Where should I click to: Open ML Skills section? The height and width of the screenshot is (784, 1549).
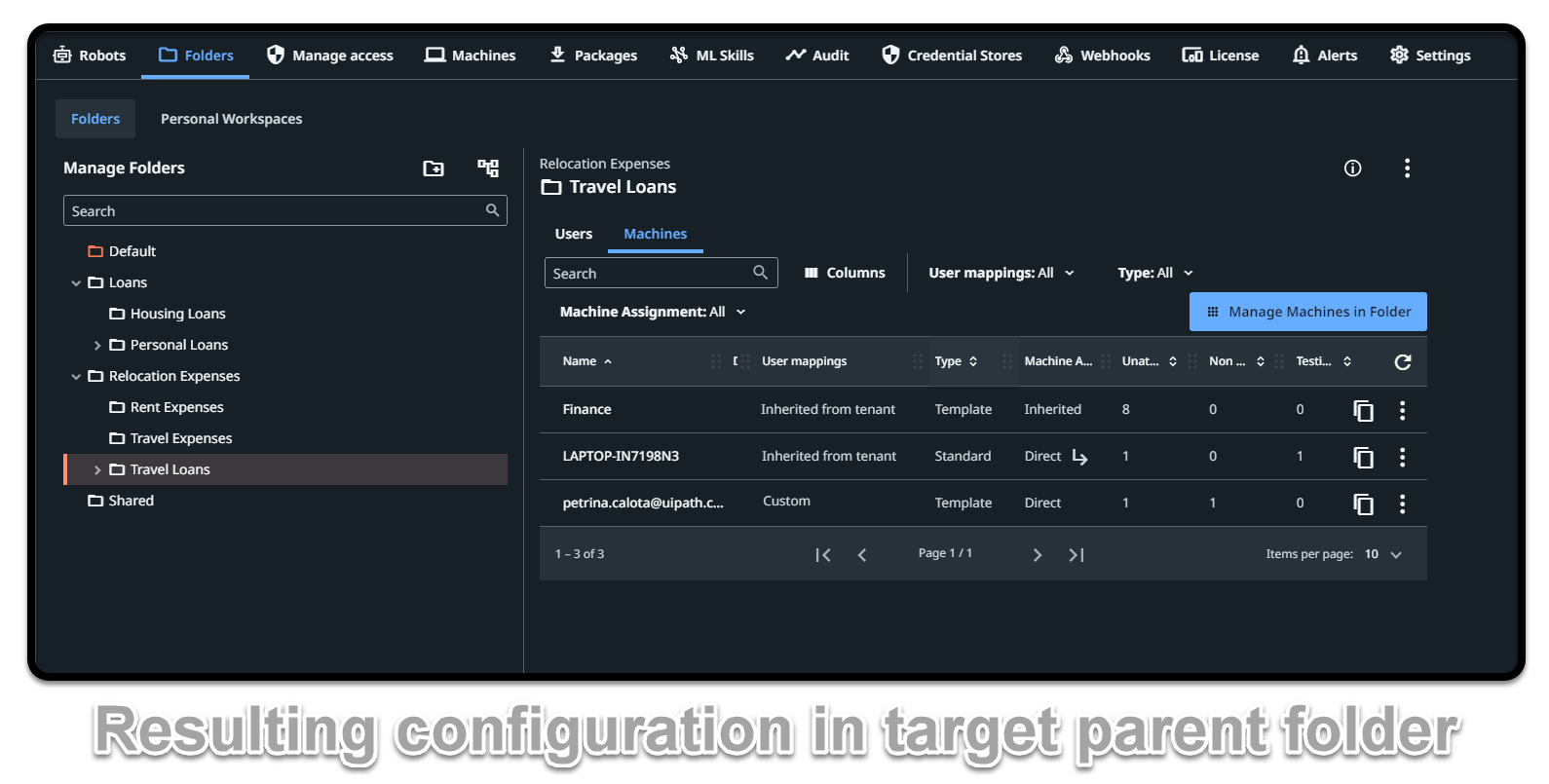tap(711, 56)
